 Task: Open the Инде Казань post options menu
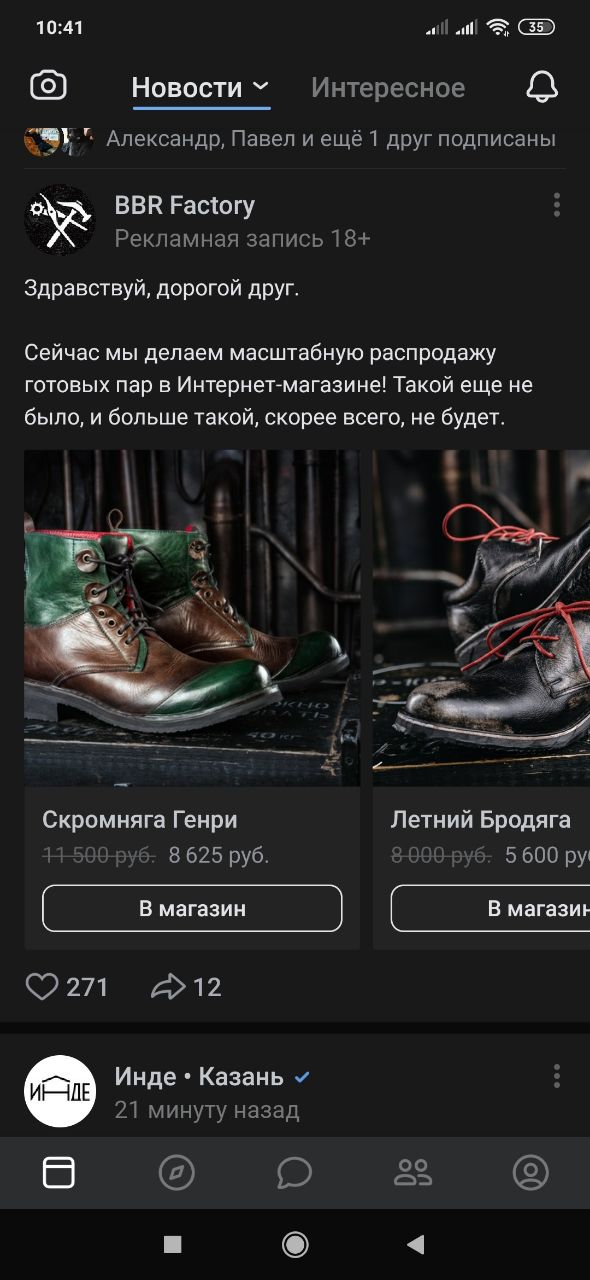556,1076
